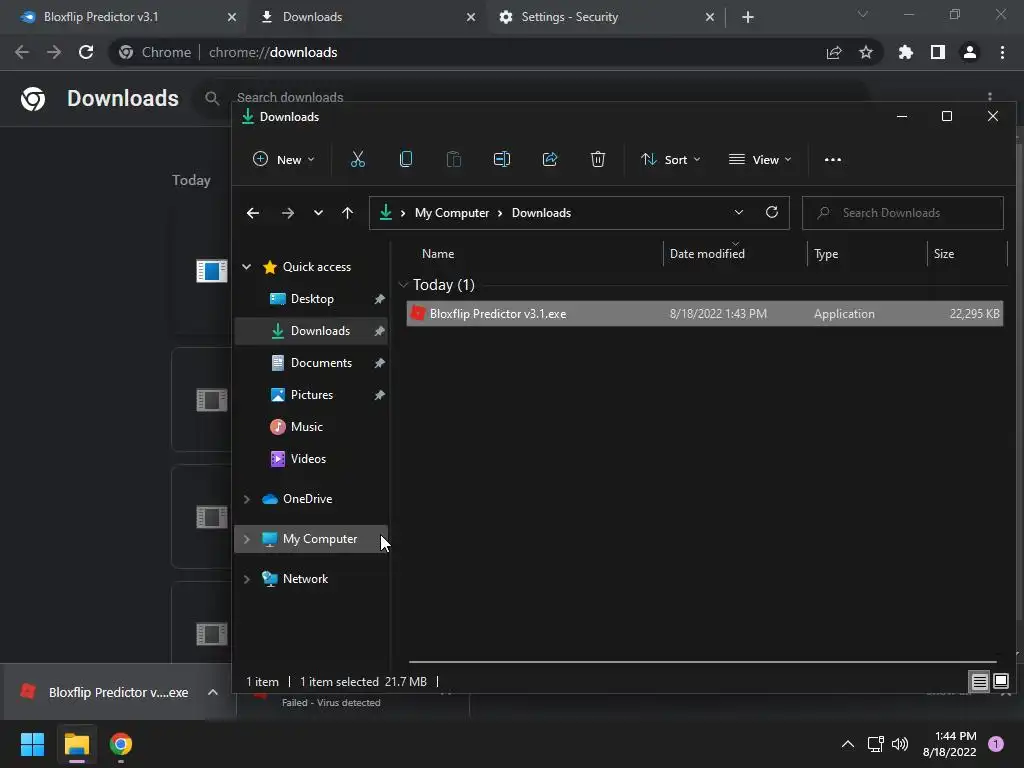Expand the OneDrive tree node
This screenshot has height=768, width=1024.
247,499
